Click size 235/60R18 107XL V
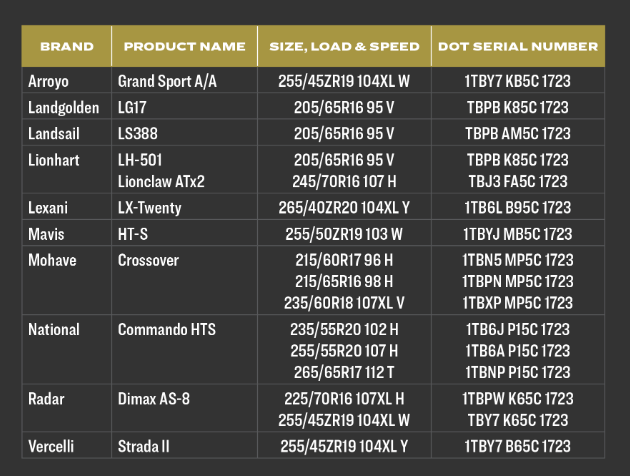This screenshot has width=630, height=476. point(337,303)
